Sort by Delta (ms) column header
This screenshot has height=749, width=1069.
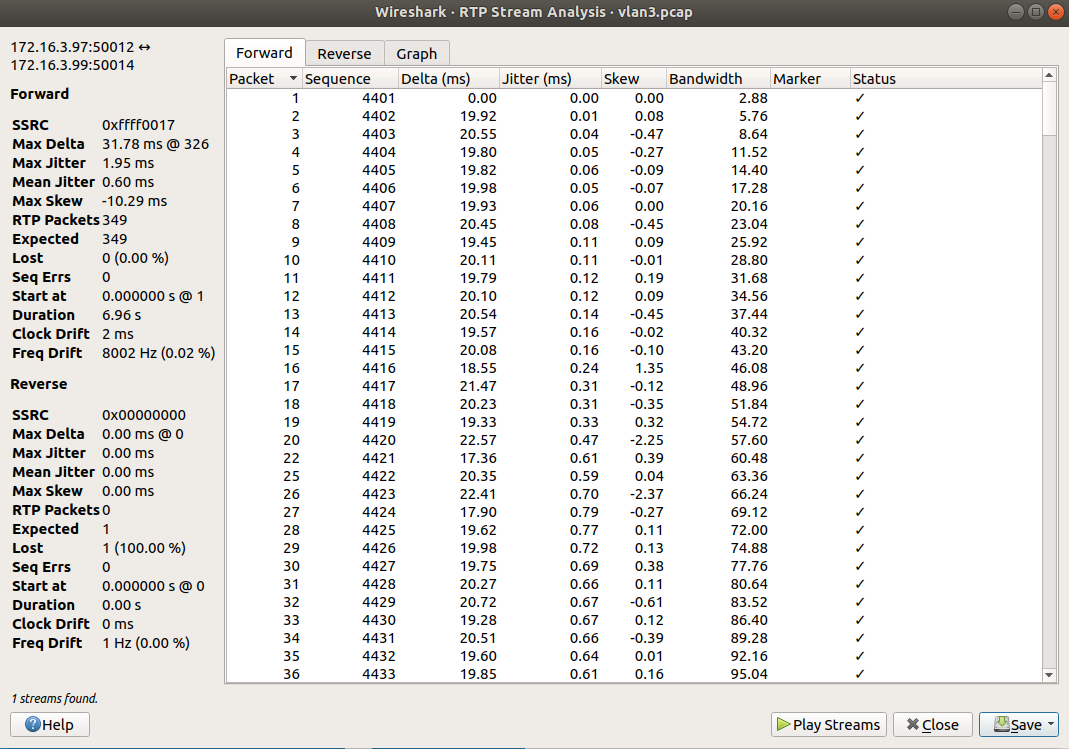point(449,78)
